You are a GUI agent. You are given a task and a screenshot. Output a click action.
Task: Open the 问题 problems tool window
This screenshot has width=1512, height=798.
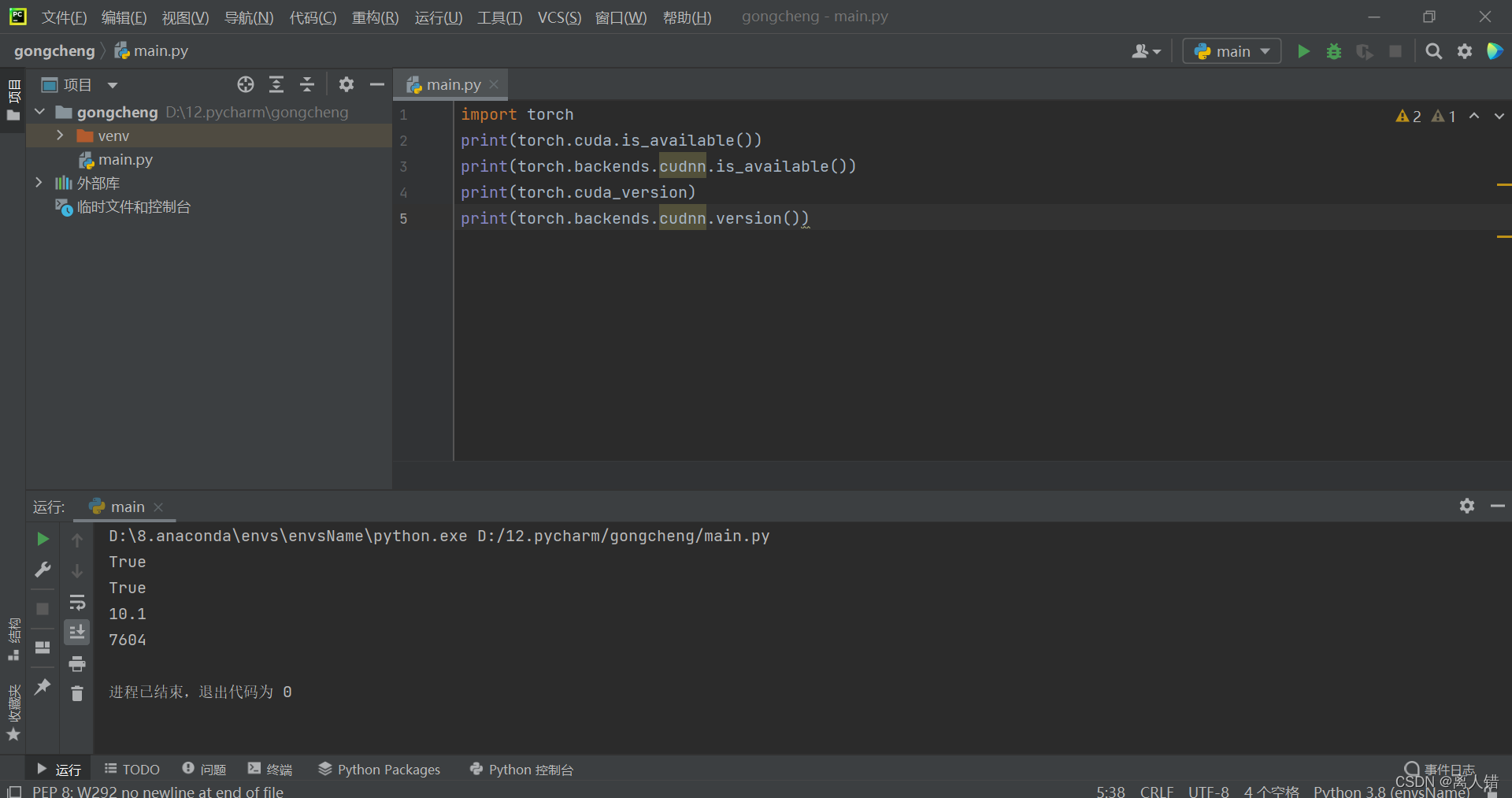point(204,769)
